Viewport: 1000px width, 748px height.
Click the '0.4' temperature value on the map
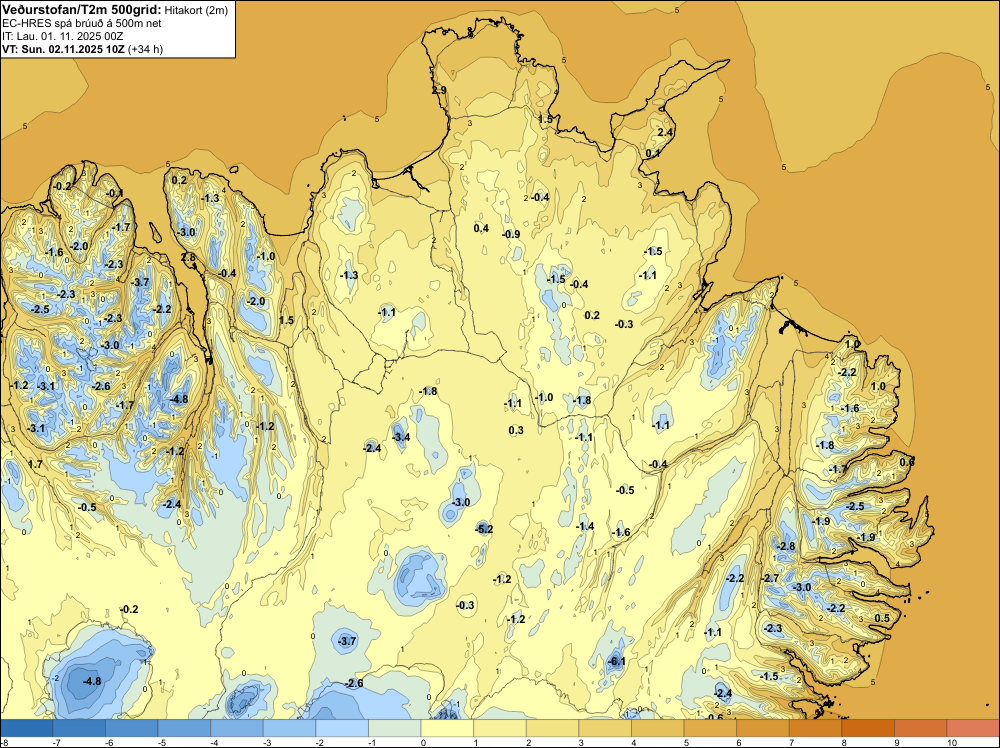[x=481, y=228]
